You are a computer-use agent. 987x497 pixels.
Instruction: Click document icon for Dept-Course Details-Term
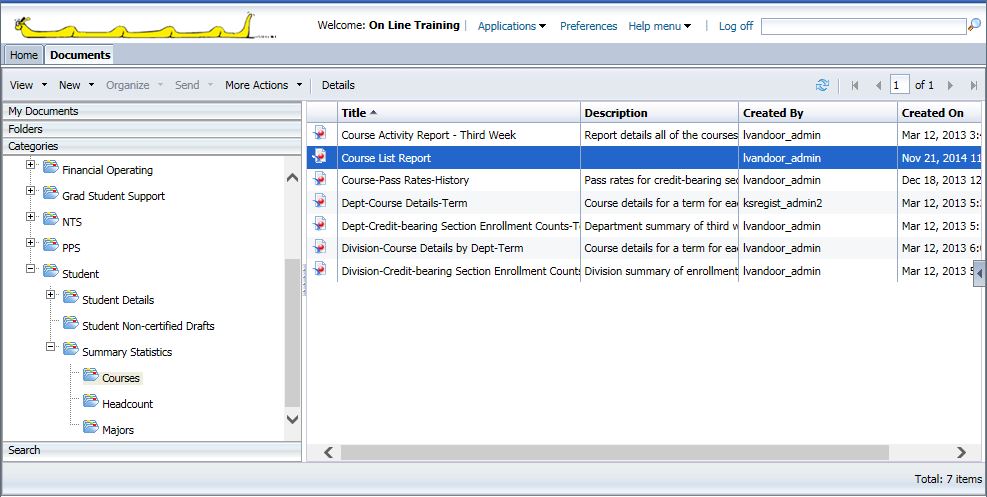(321, 201)
